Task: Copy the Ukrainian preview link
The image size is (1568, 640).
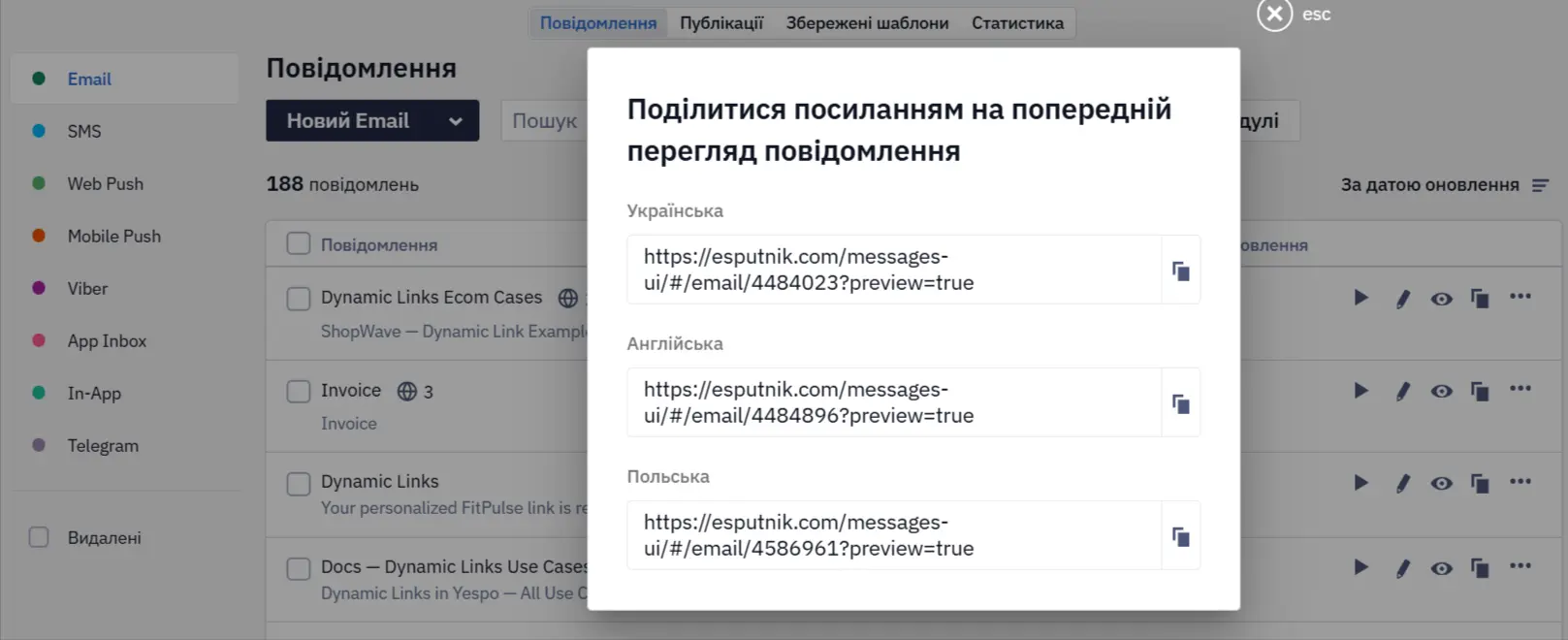Action: pos(1180,271)
